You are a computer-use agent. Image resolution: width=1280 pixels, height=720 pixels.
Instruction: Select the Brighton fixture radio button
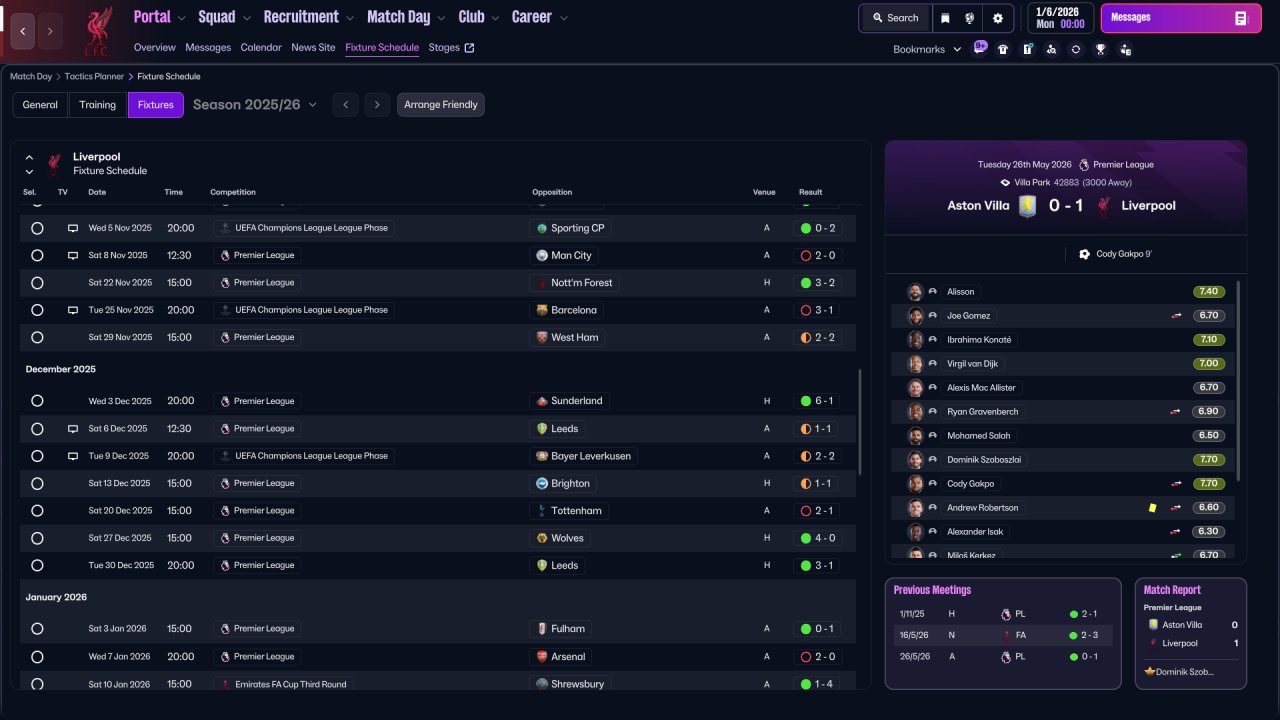tap(37, 483)
